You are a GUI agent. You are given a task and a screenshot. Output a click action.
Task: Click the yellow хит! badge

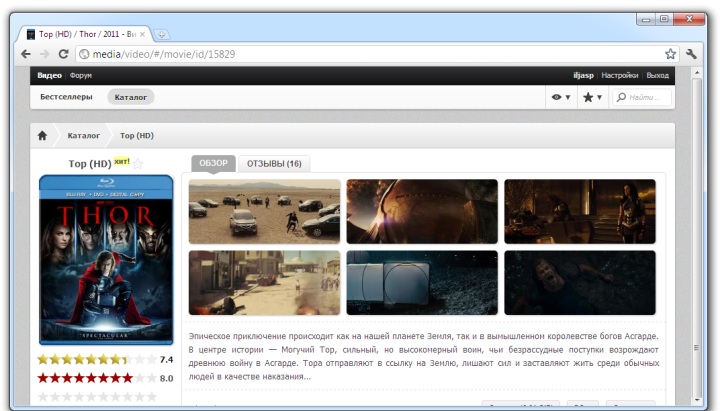[x=122, y=162]
